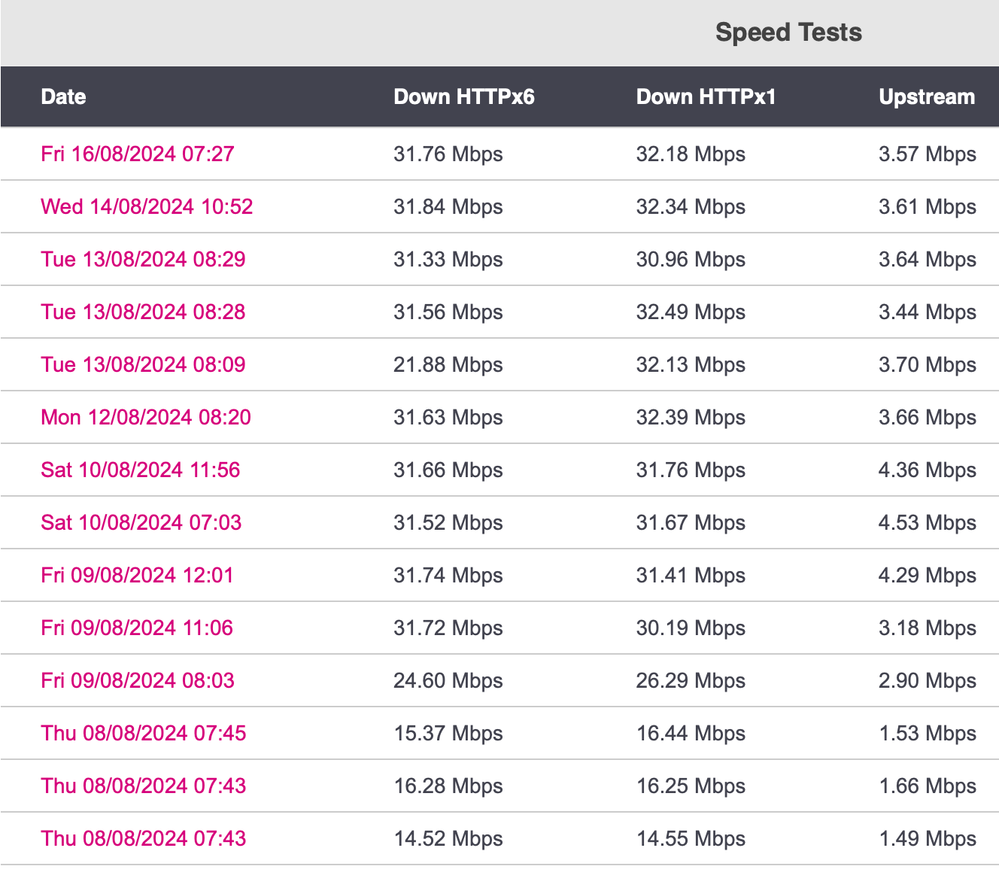Open the Tue 13/08/2024 08:28 test details
The width and height of the screenshot is (999, 870).
pos(145,312)
